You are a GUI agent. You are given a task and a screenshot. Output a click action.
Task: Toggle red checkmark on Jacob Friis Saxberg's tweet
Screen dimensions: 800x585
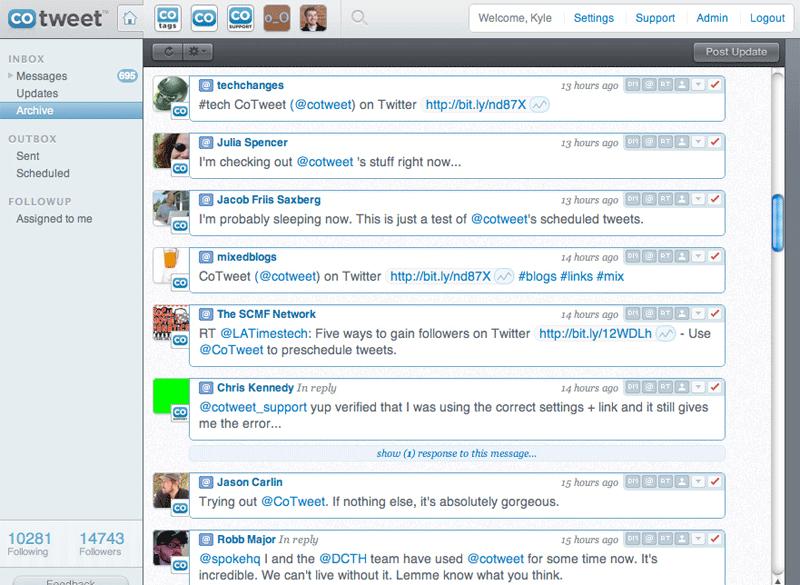715,199
